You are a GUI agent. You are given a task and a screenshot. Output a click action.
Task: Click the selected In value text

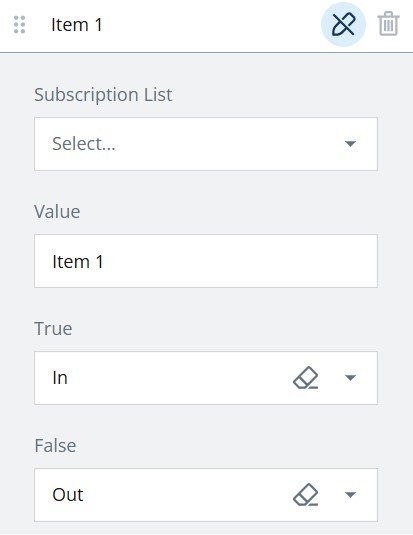pos(60,378)
